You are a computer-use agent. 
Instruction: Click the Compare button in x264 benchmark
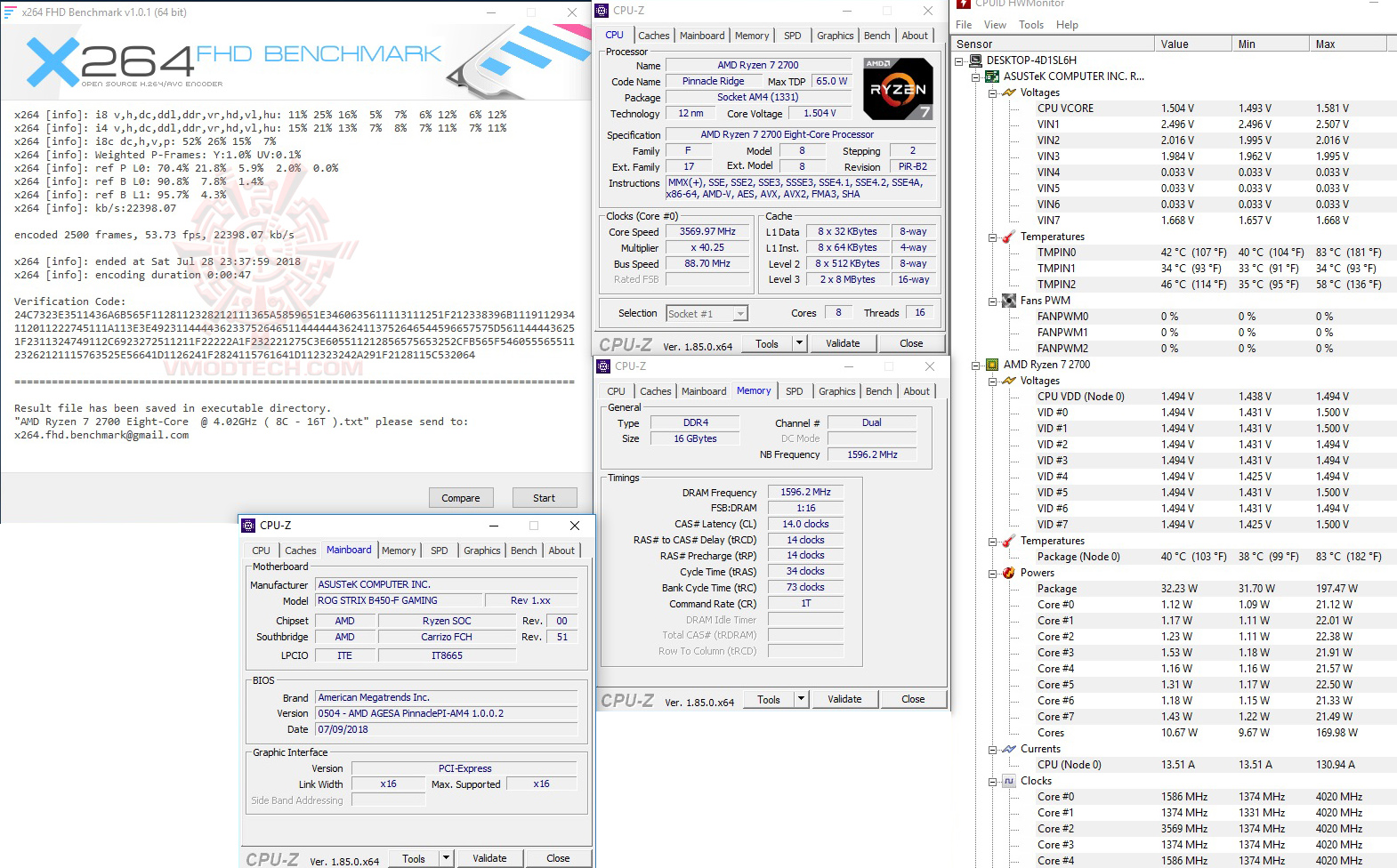coord(461,498)
